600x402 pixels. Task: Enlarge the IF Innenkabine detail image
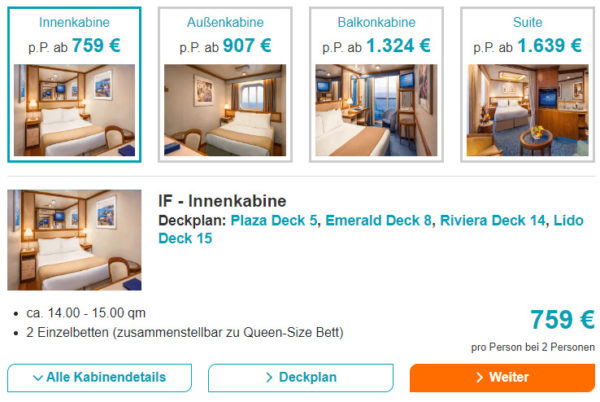pyautogui.click(x=74, y=240)
